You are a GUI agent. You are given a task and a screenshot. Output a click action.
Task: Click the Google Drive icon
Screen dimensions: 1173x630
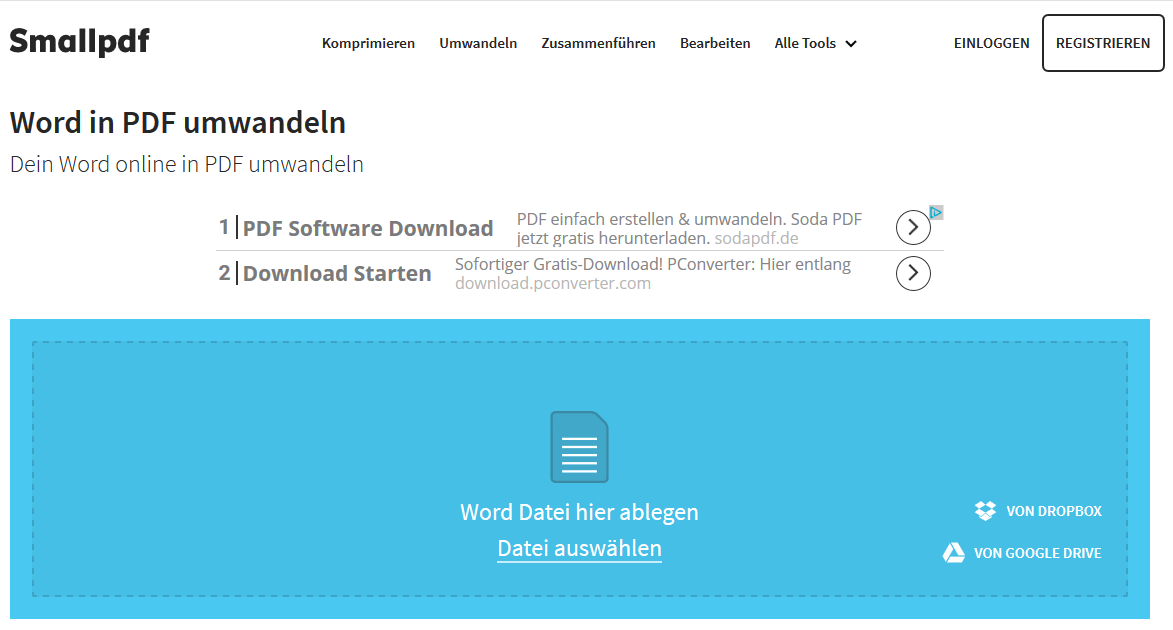coord(953,553)
